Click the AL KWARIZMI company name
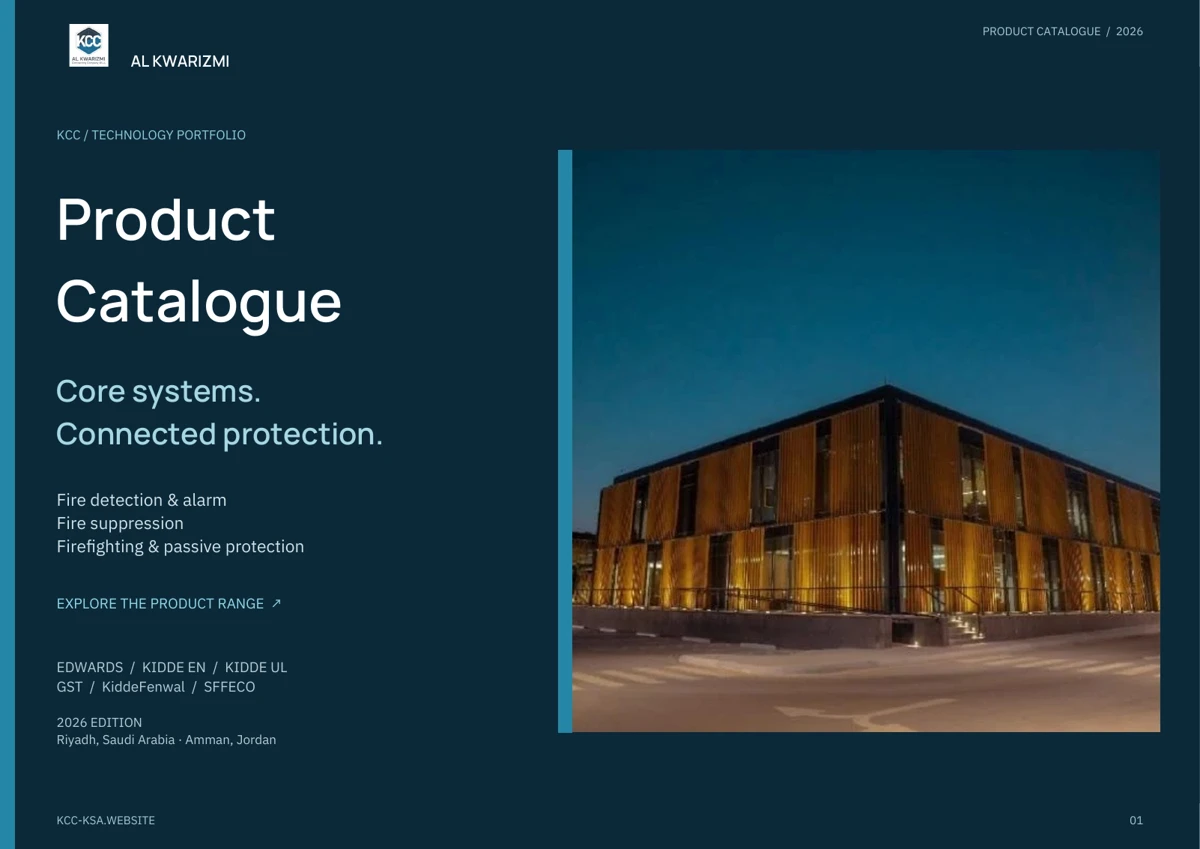1200x849 pixels. (180, 61)
